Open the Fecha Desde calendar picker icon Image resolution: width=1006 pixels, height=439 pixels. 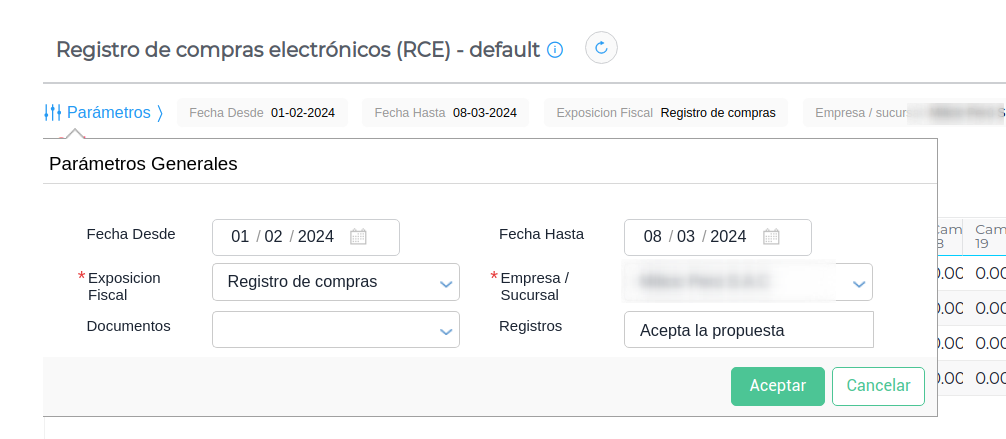pos(358,237)
